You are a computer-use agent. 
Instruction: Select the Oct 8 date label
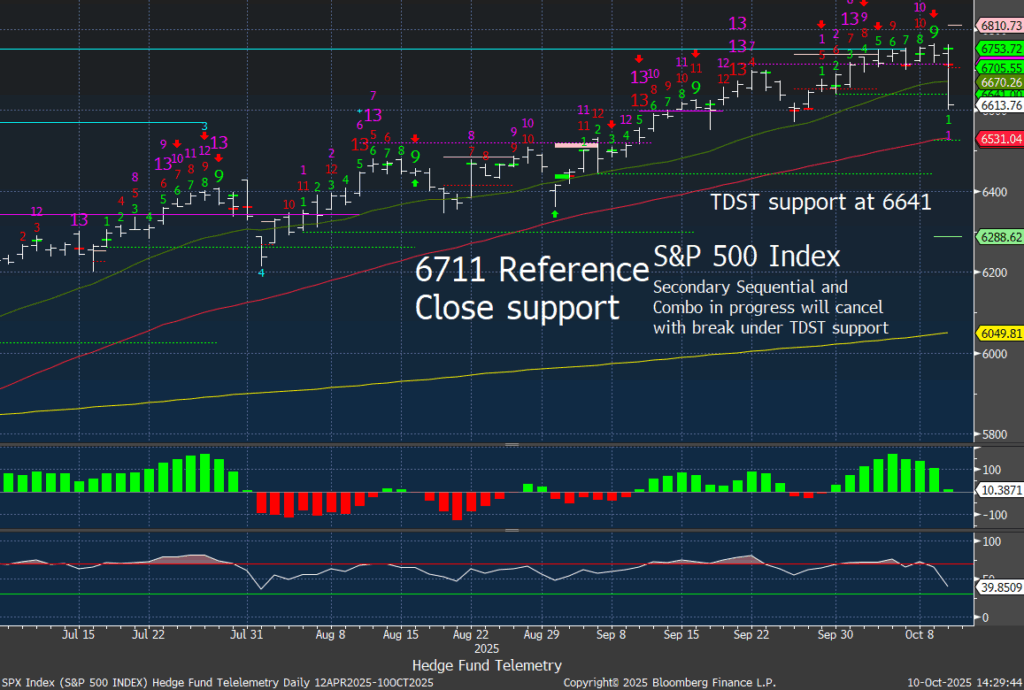coord(909,634)
